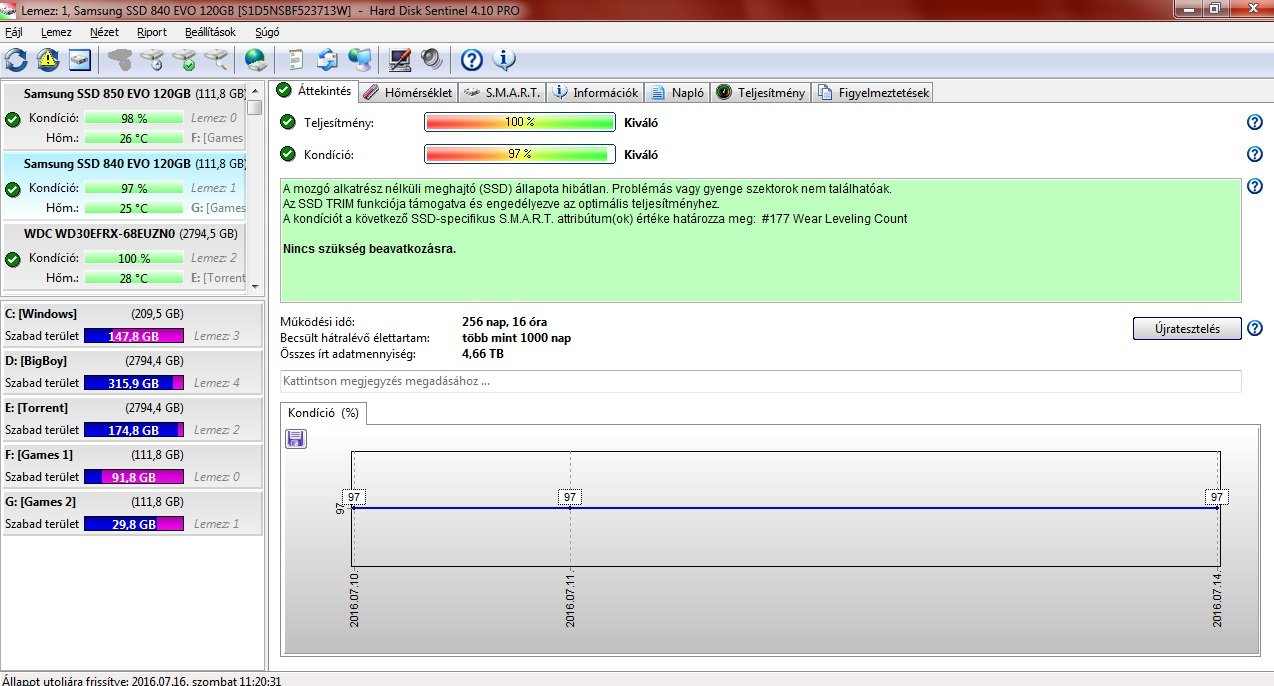Switch to the Teljesítmény tab
The width and height of the screenshot is (1274, 686).
pos(760,92)
